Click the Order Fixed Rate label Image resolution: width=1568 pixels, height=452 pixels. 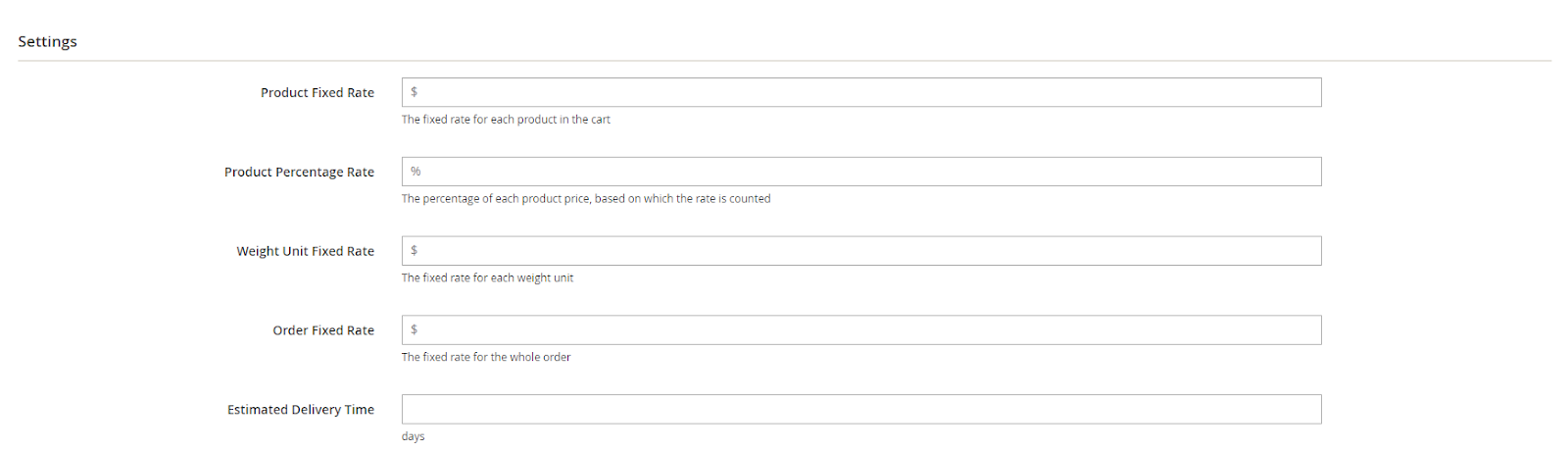tap(323, 330)
